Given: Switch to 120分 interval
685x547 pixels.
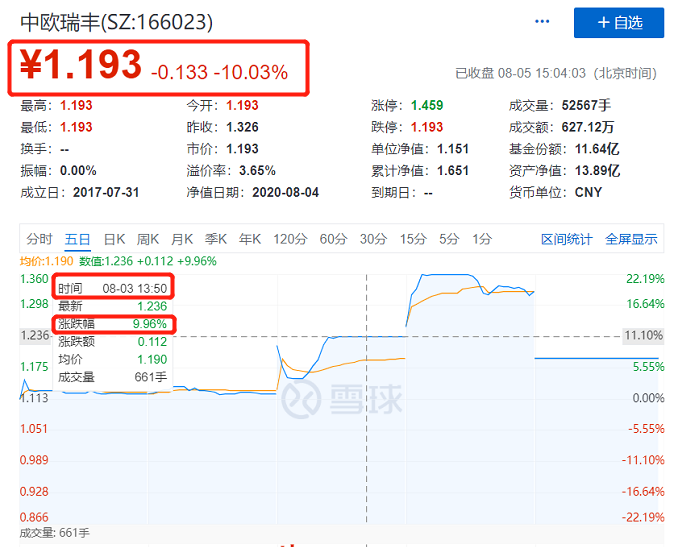Looking at the screenshot, I should coord(290,239).
